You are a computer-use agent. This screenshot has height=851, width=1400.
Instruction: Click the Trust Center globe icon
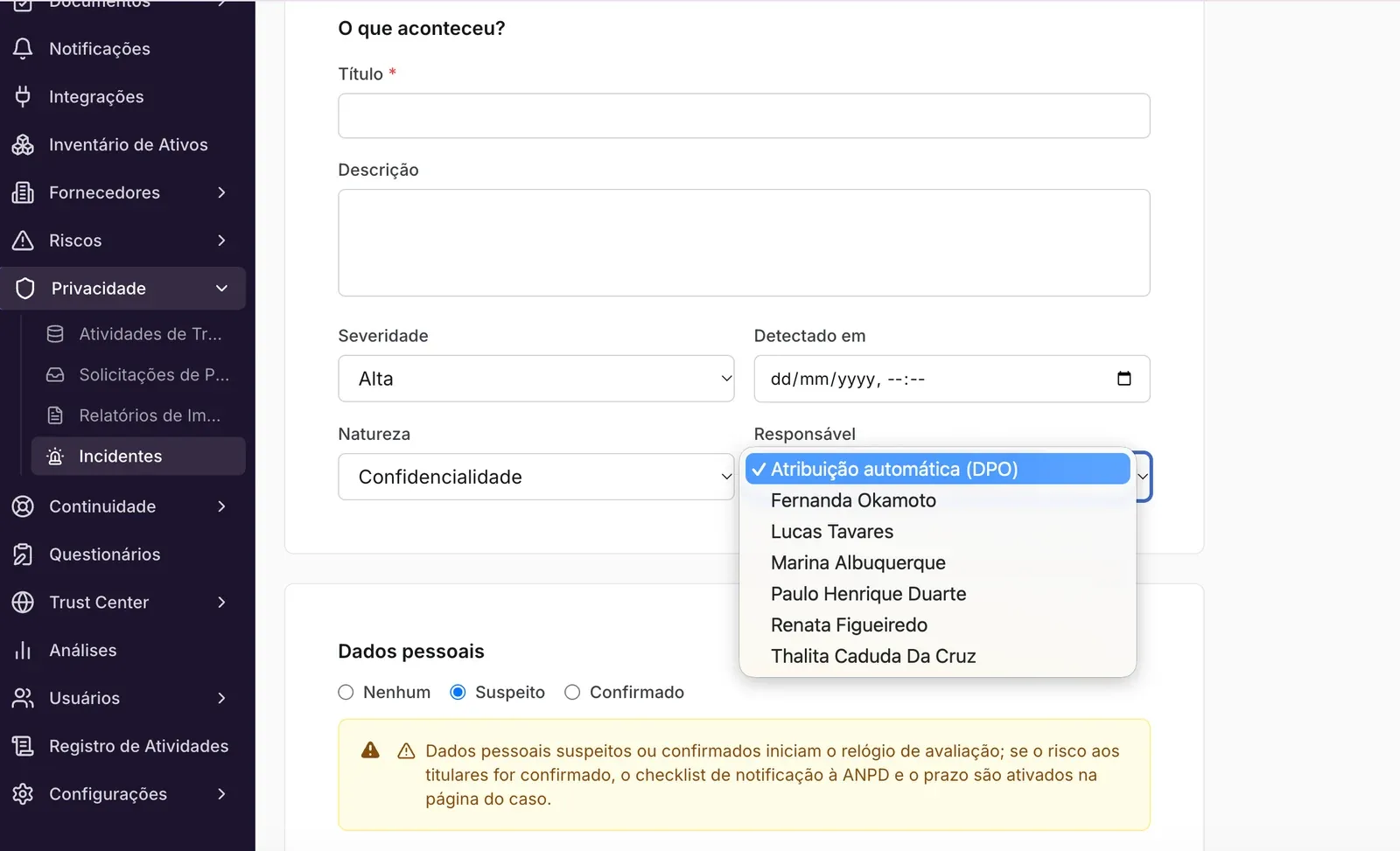[24, 603]
